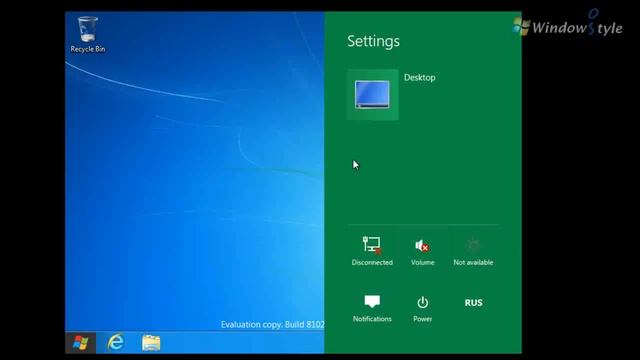Open the Notifications settings icon
The height and width of the screenshot is (360, 640).
[372, 309]
